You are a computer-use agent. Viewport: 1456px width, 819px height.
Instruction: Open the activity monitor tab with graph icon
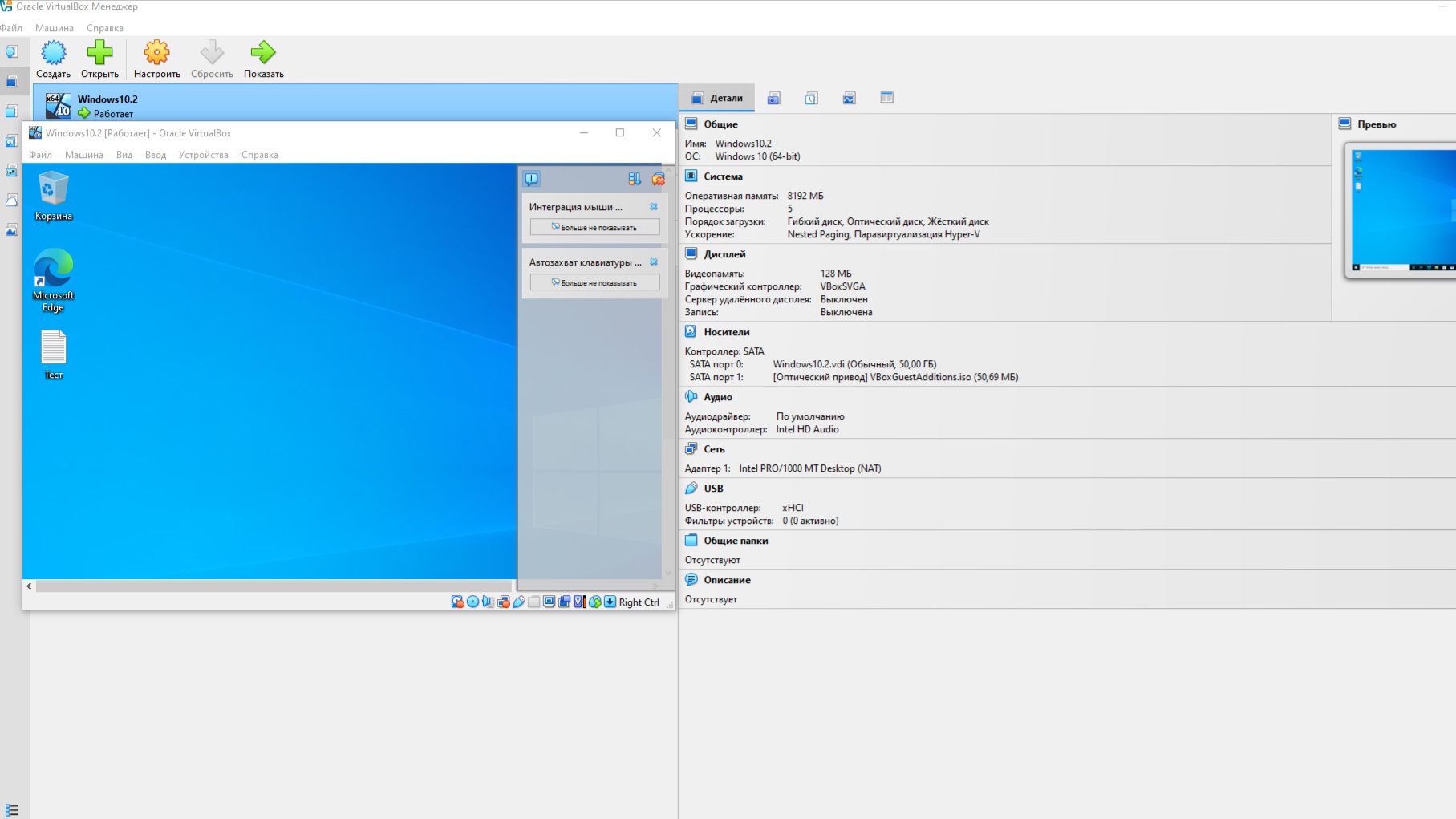coord(849,98)
